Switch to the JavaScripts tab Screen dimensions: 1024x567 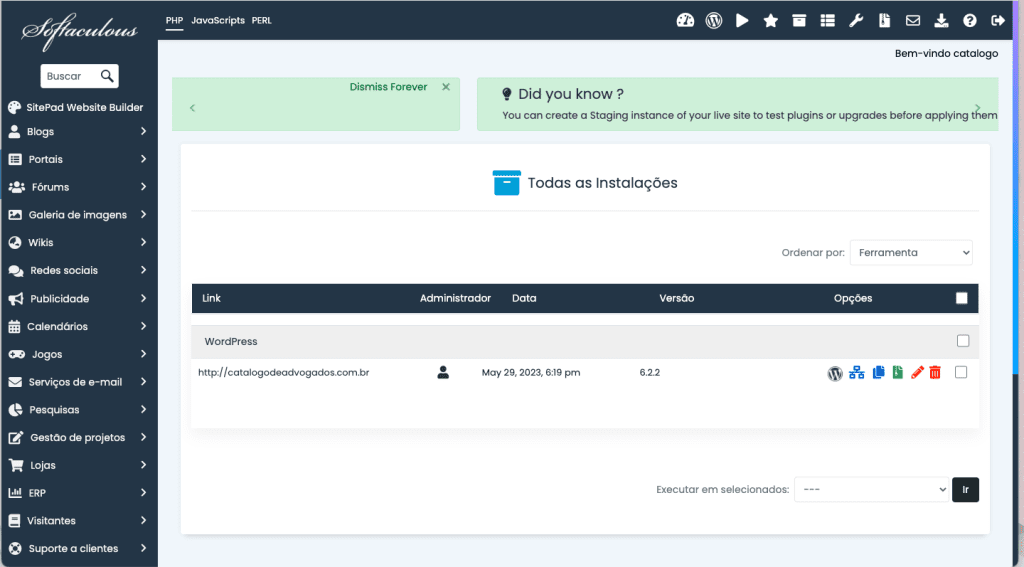[x=218, y=20]
